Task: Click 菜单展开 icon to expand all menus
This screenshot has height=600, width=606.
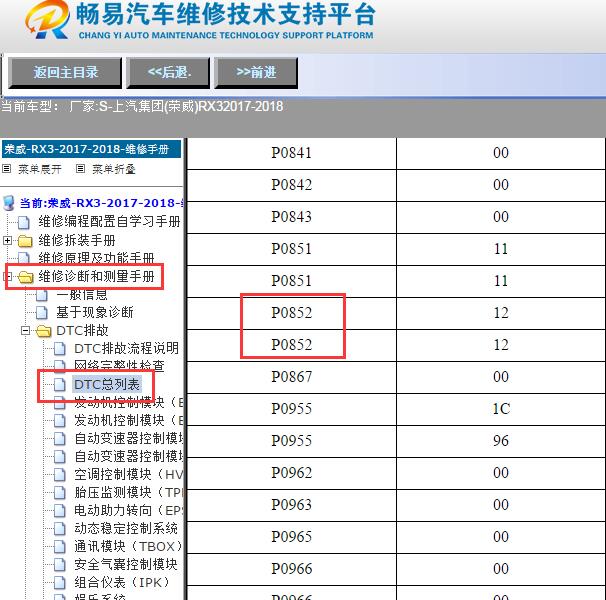Action: pos(7,169)
